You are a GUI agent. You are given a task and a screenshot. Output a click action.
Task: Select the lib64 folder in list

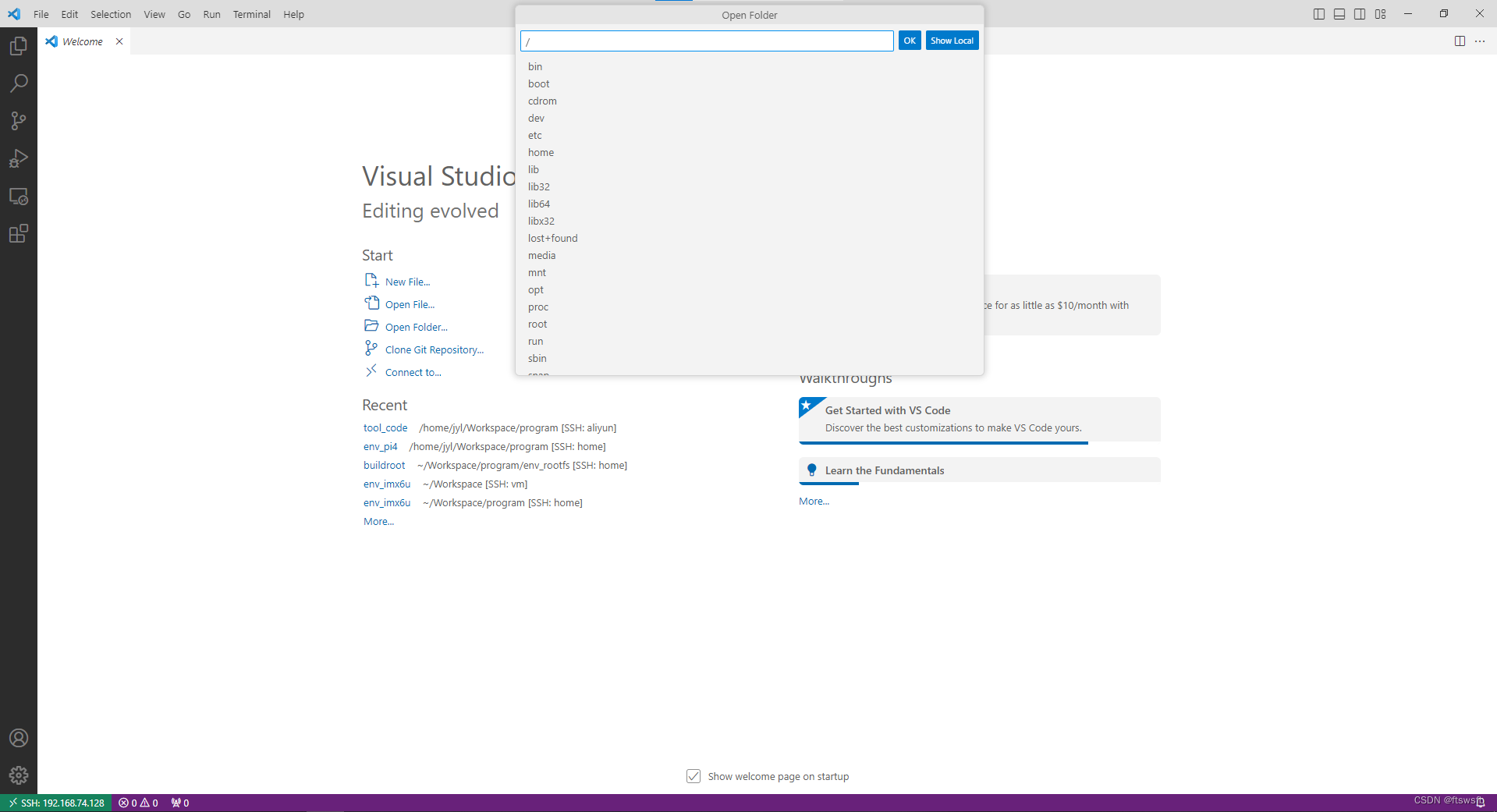click(750, 204)
